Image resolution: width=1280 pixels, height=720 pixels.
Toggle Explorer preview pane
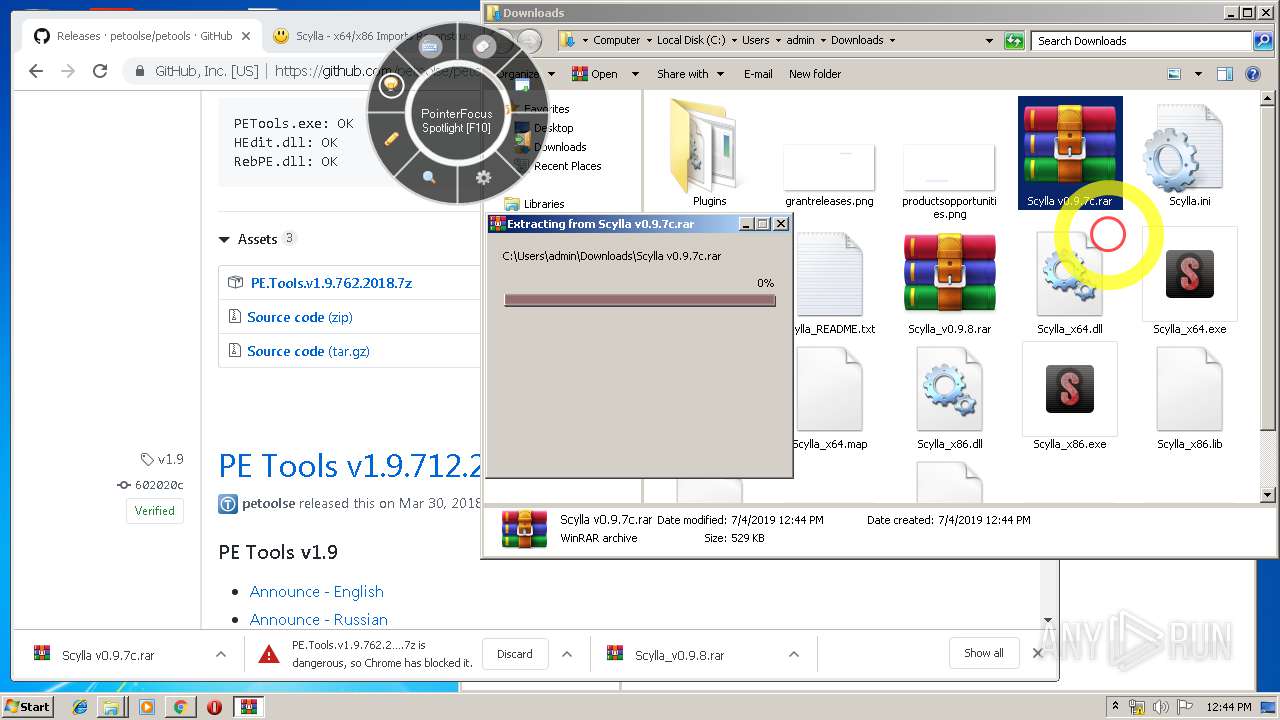tap(1225, 74)
